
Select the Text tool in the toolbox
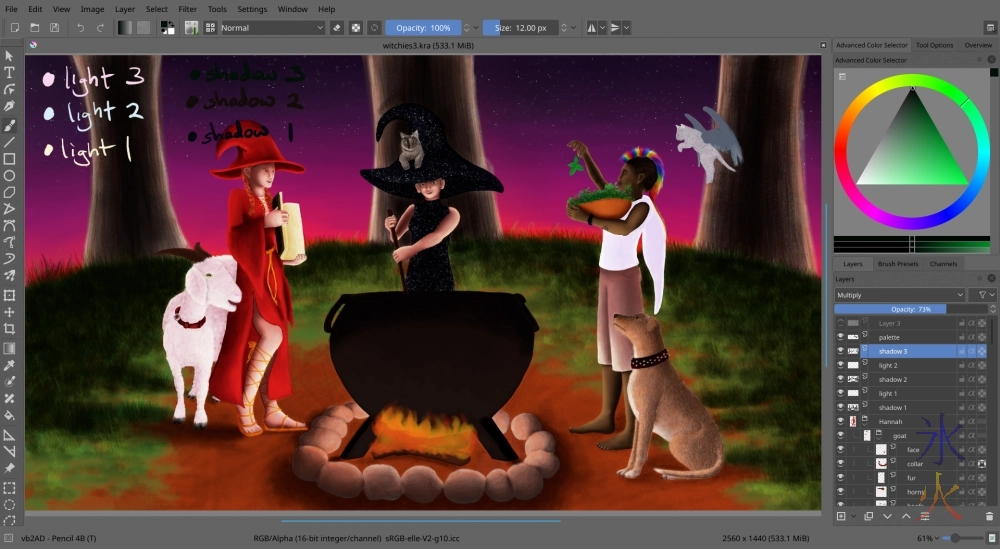(10, 72)
